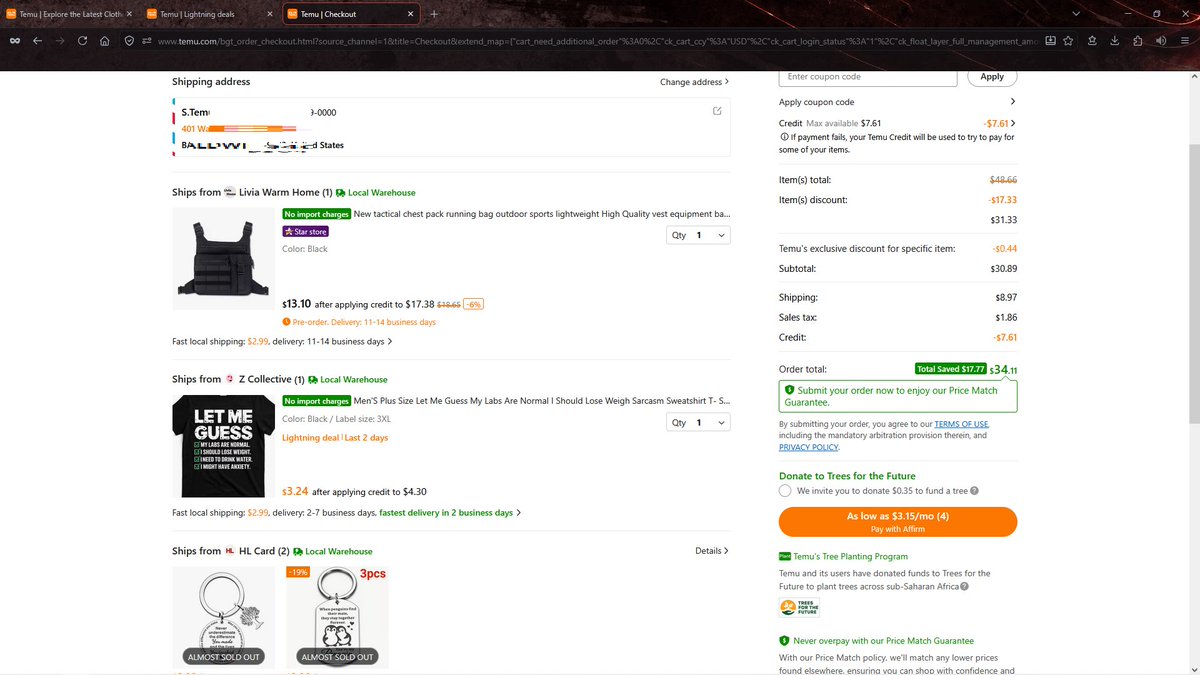Click the Apply coupon button

click(x=992, y=77)
